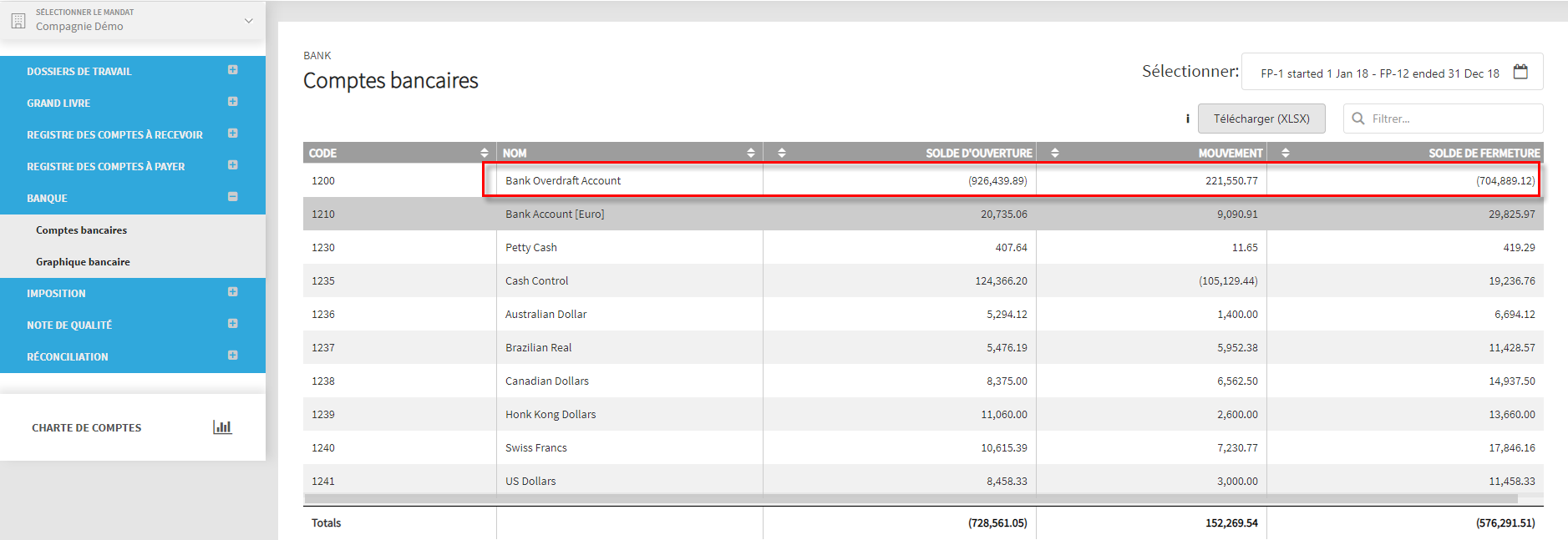This screenshot has width=1568, height=540.
Task: Click the Télécharger (XLSX) button
Action: 1261,119
